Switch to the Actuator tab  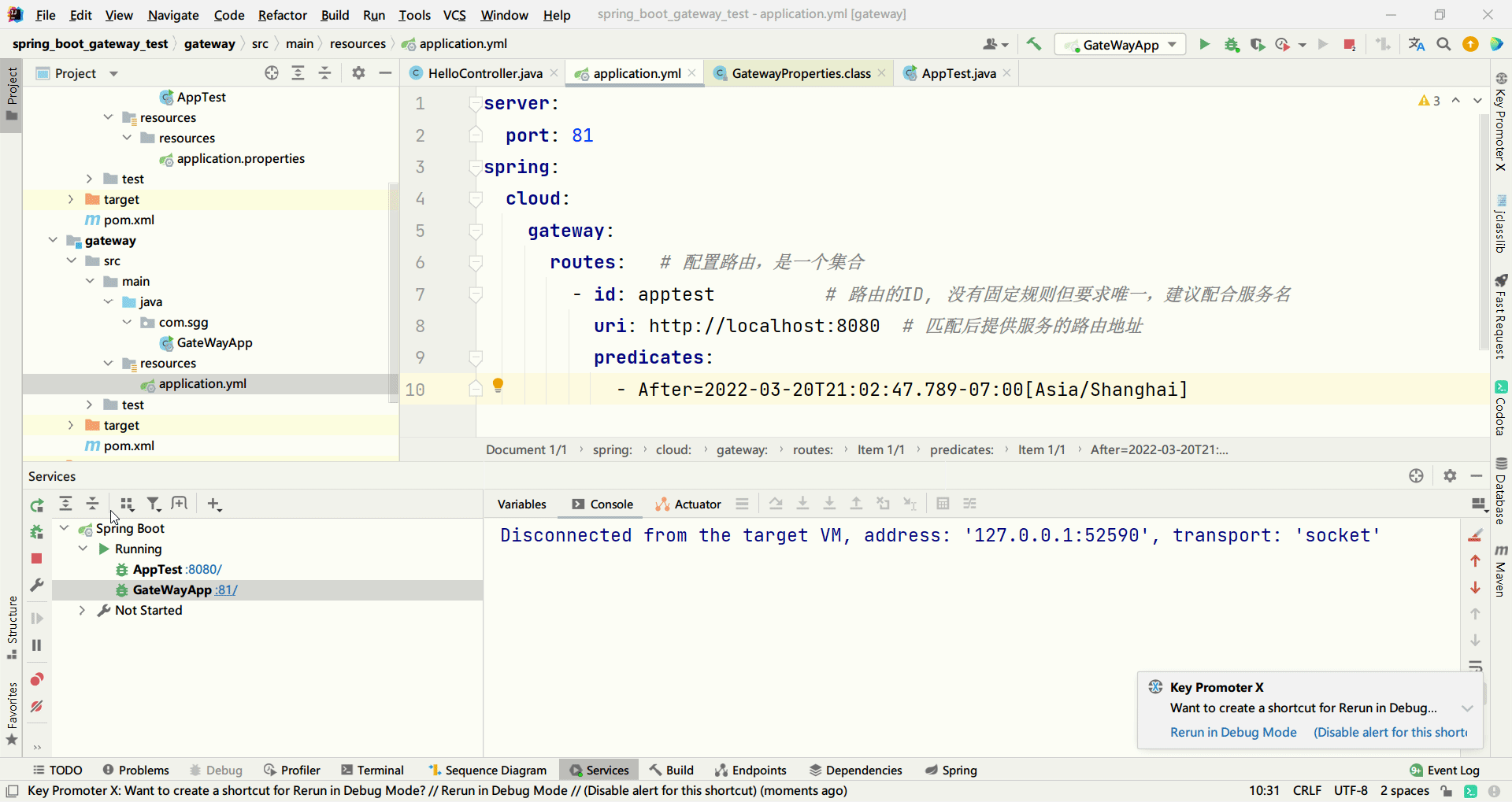(x=688, y=504)
